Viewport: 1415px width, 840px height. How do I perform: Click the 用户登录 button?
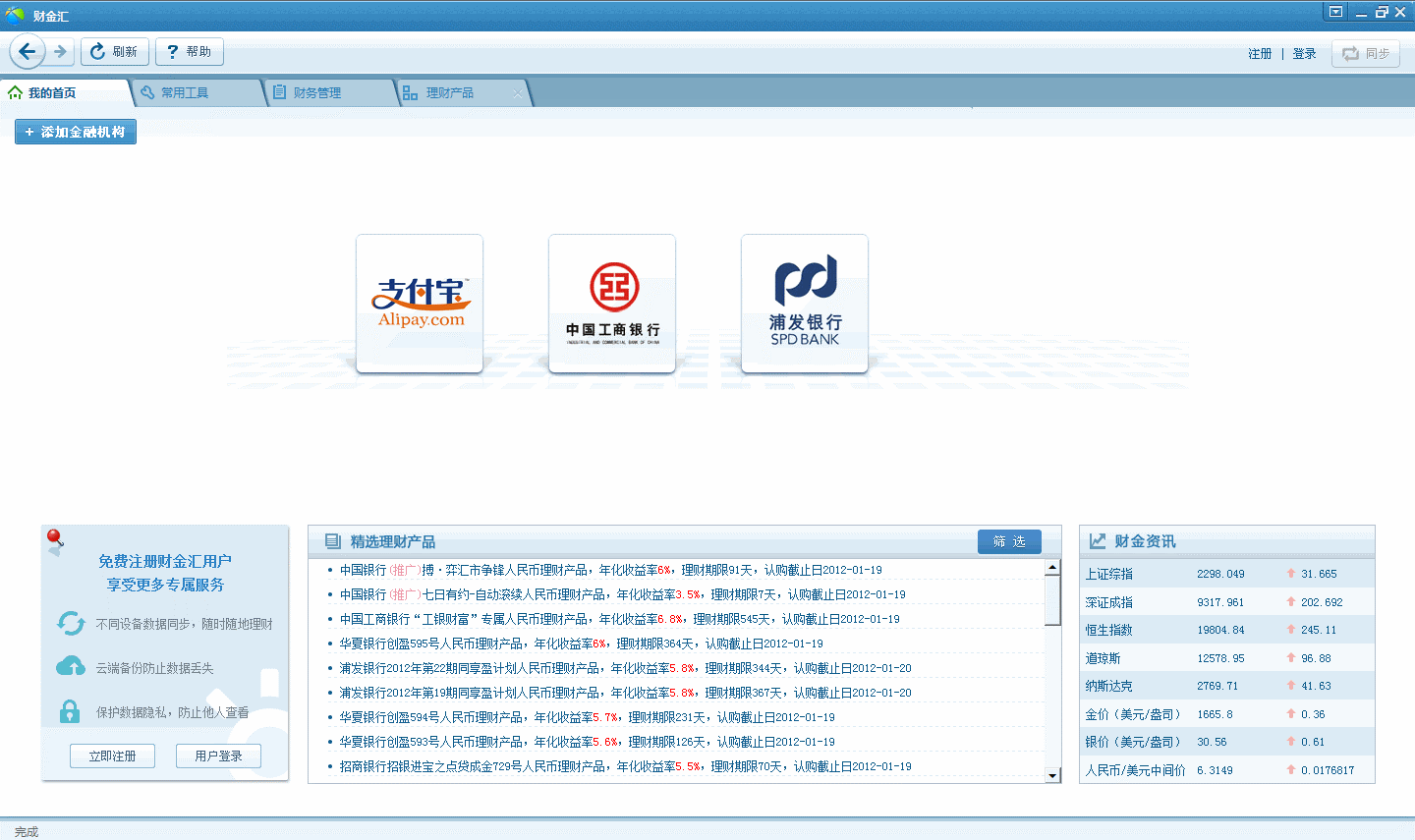click(218, 756)
